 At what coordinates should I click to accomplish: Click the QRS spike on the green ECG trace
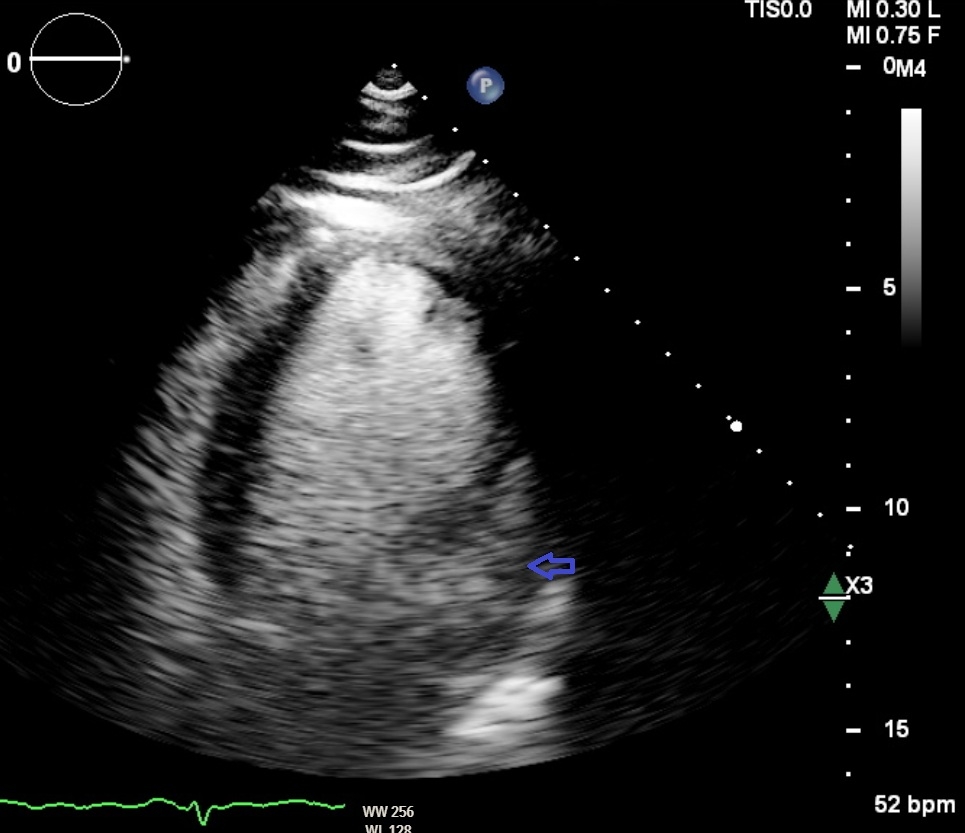point(205,813)
